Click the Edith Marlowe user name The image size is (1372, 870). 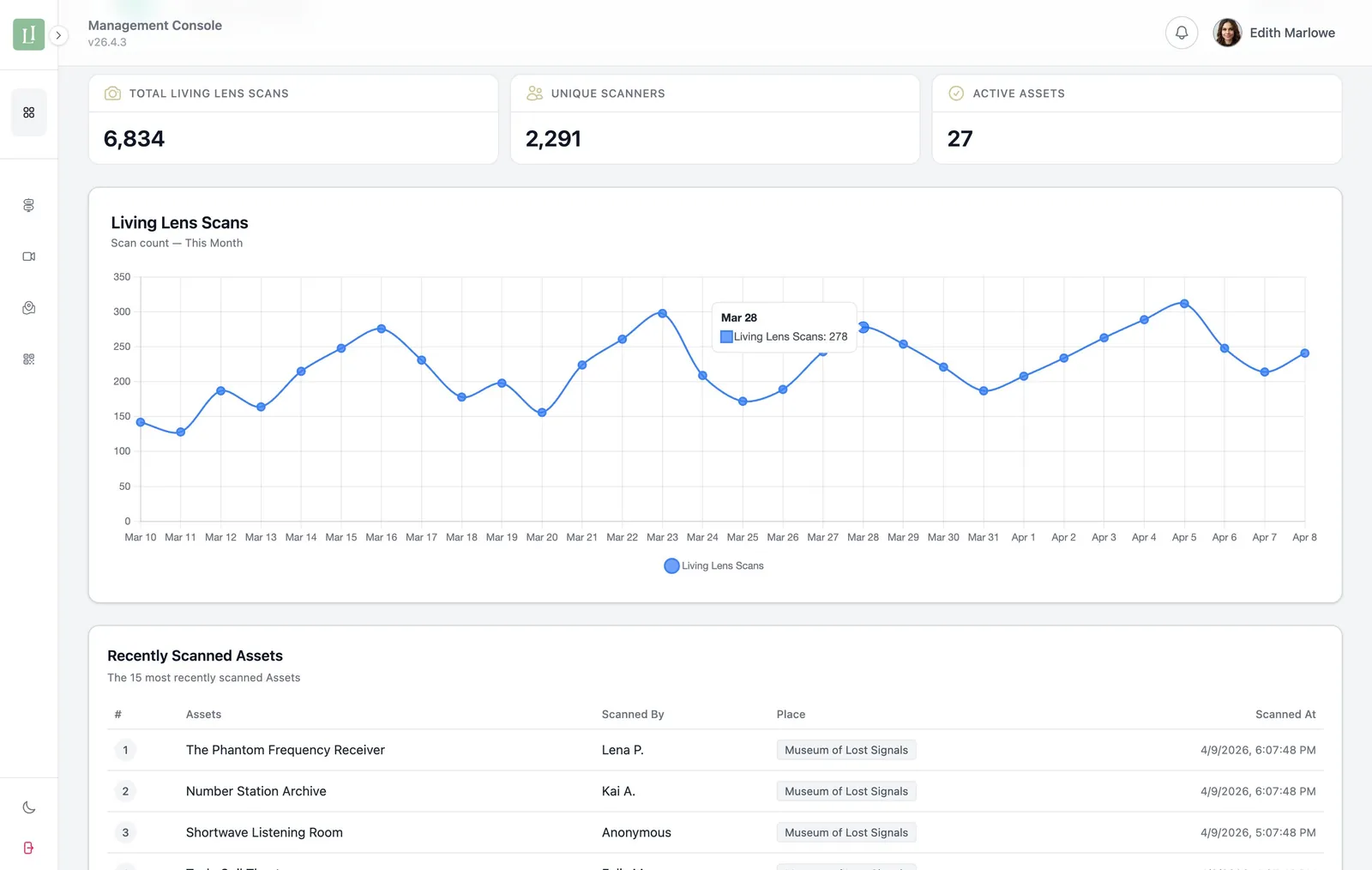click(x=1291, y=33)
